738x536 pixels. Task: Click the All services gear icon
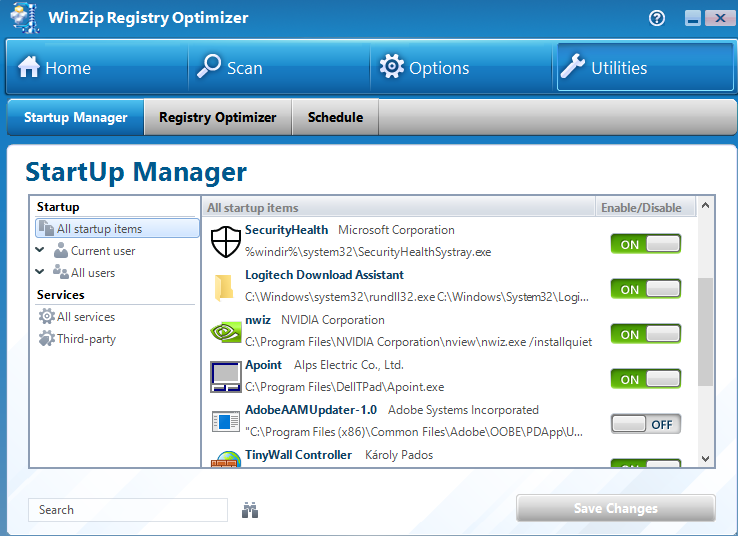(47, 316)
